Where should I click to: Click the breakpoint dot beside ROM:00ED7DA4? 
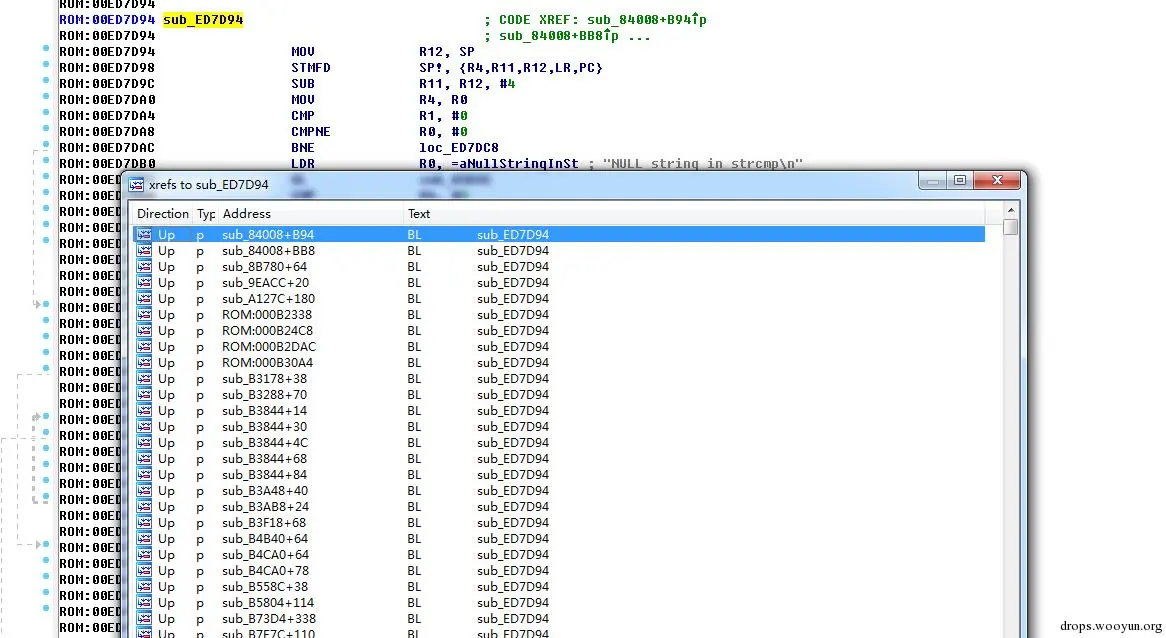pos(46,112)
